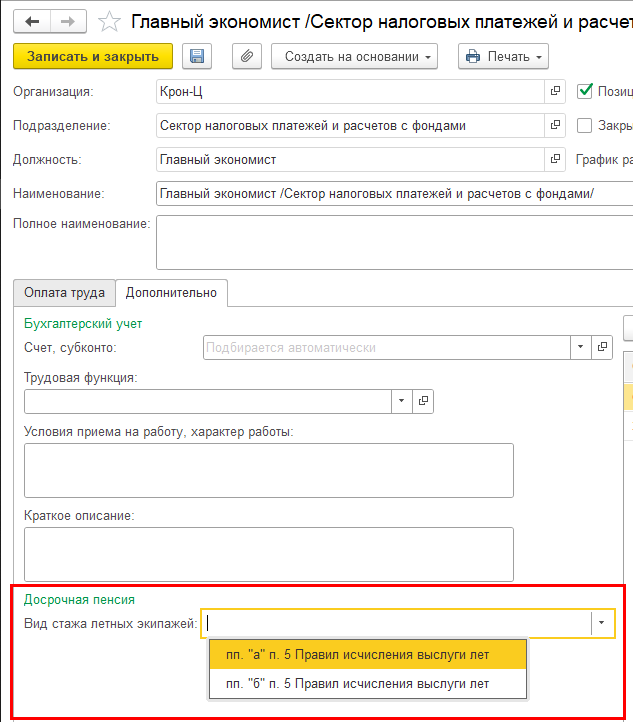Switch to the Оплата труда tab
633x722 pixels.
(x=65, y=293)
